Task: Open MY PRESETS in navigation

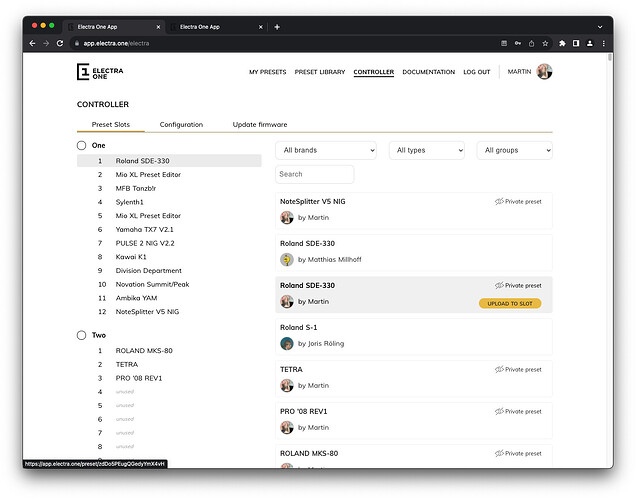Action: (x=268, y=72)
